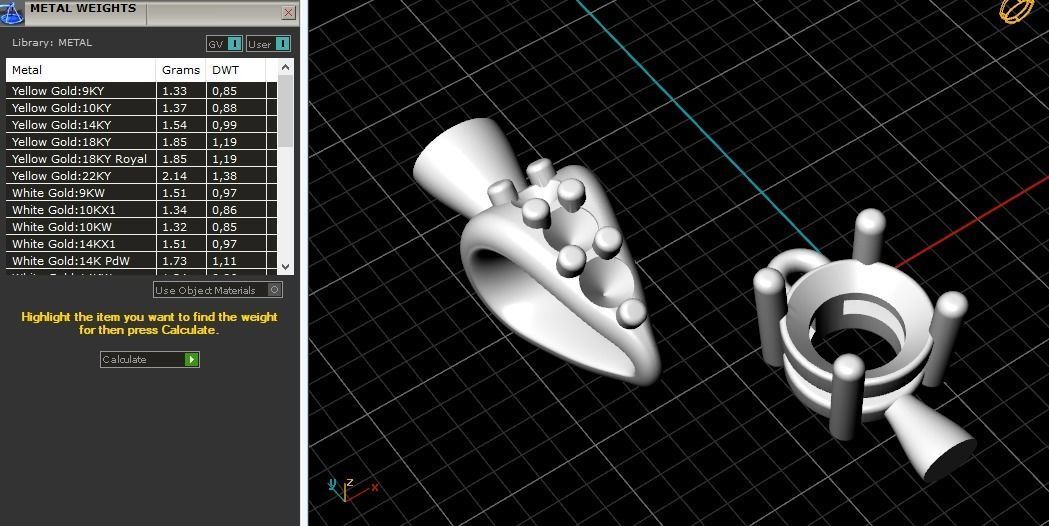The width and height of the screenshot is (1049, 526).
Task: Select the White Gold:10KW row
Action: coord(141,227)
